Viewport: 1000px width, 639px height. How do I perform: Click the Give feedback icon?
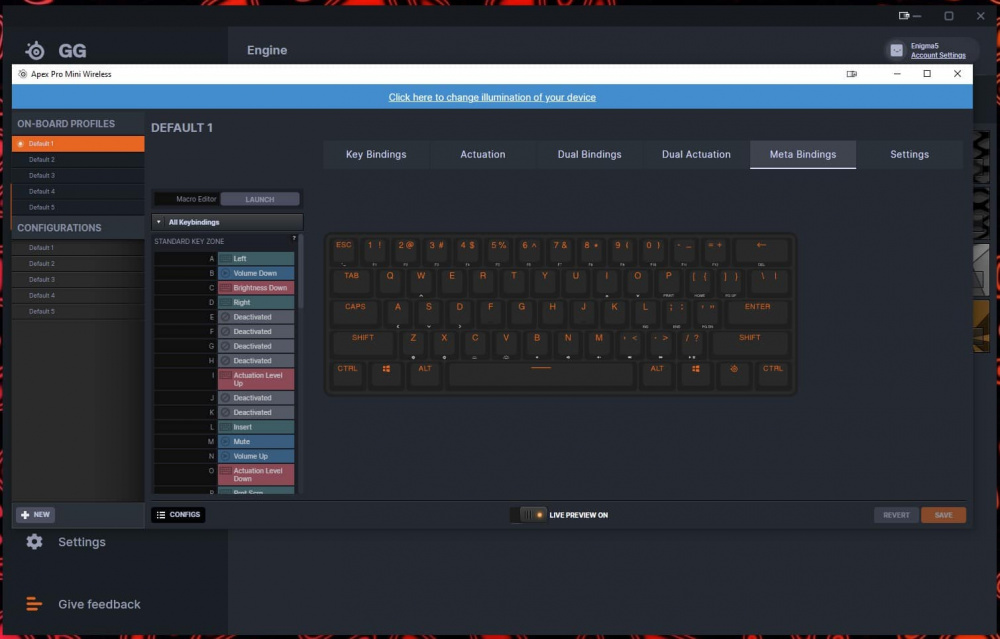(34, 604)
